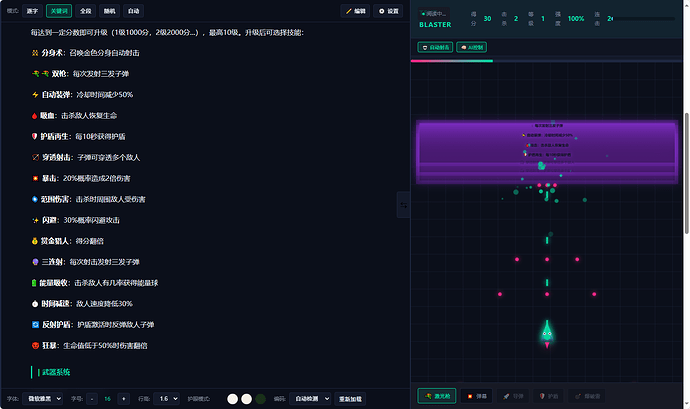Toggle AI控制 mode
Screen dimensions: 690x409
(x=471, y=47)
